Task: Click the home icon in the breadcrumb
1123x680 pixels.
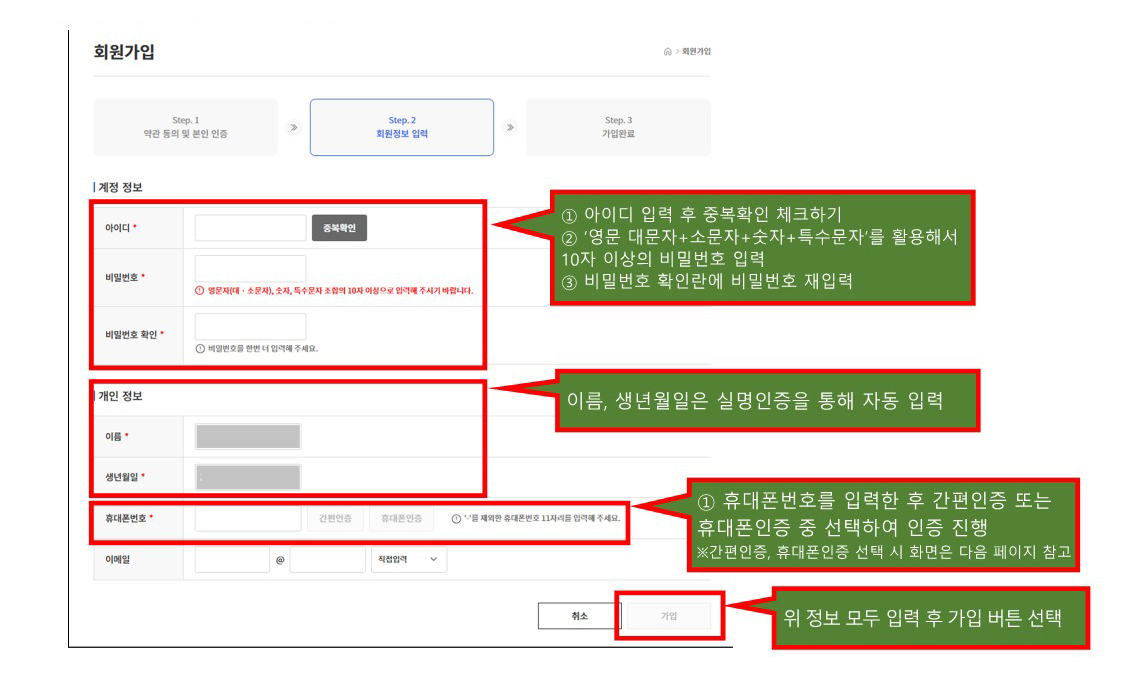Action: [x=667, y=52]
